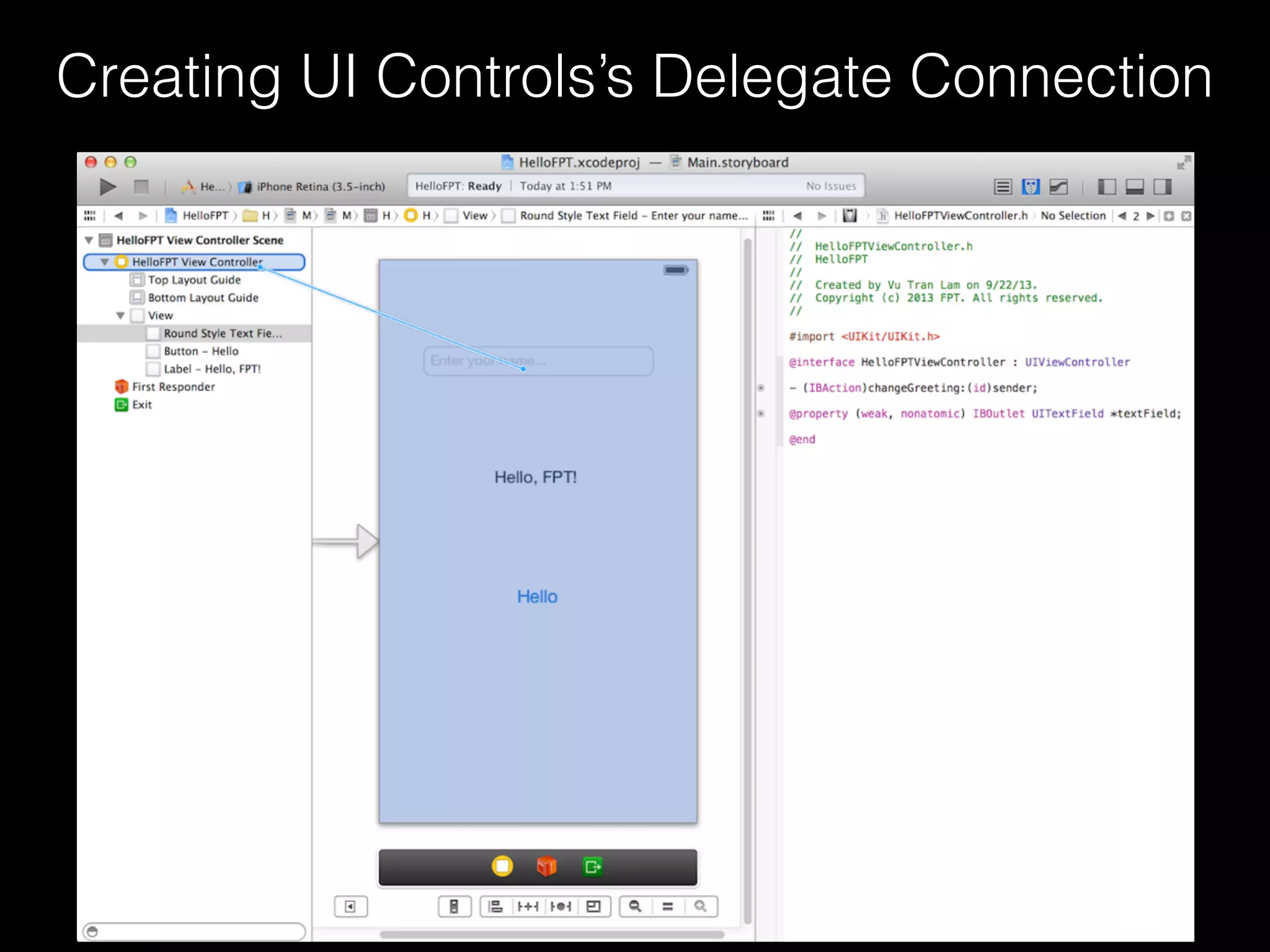Open the No Selection jump bar menu
The width and height of the screenshot is (1270, 952).
tap(1073, 216)
